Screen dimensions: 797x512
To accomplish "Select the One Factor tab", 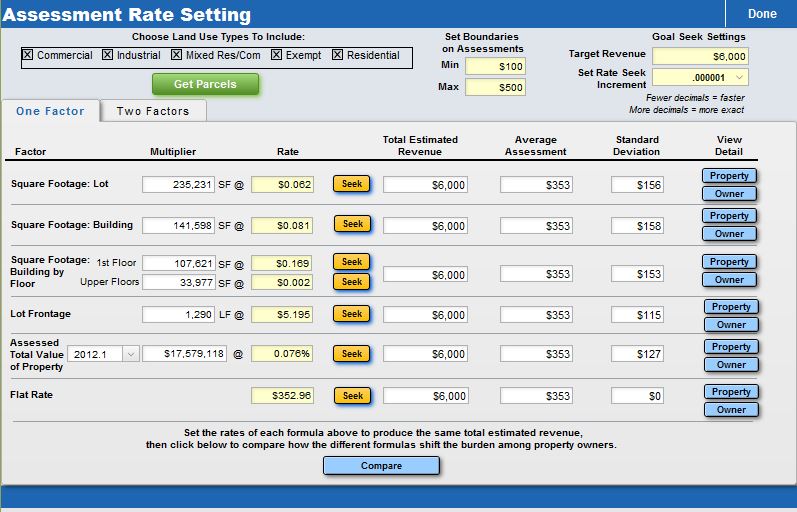I will 50,111.
